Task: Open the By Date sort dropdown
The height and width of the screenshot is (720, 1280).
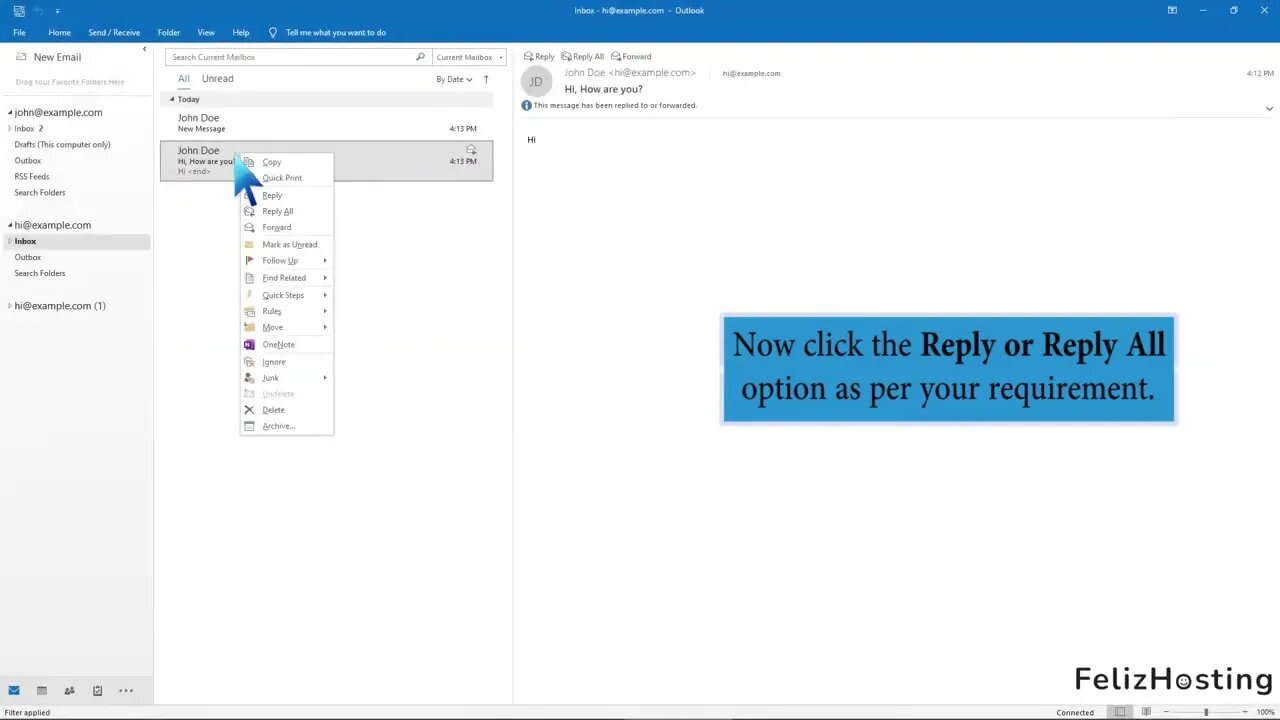Action: coord(454,79)
